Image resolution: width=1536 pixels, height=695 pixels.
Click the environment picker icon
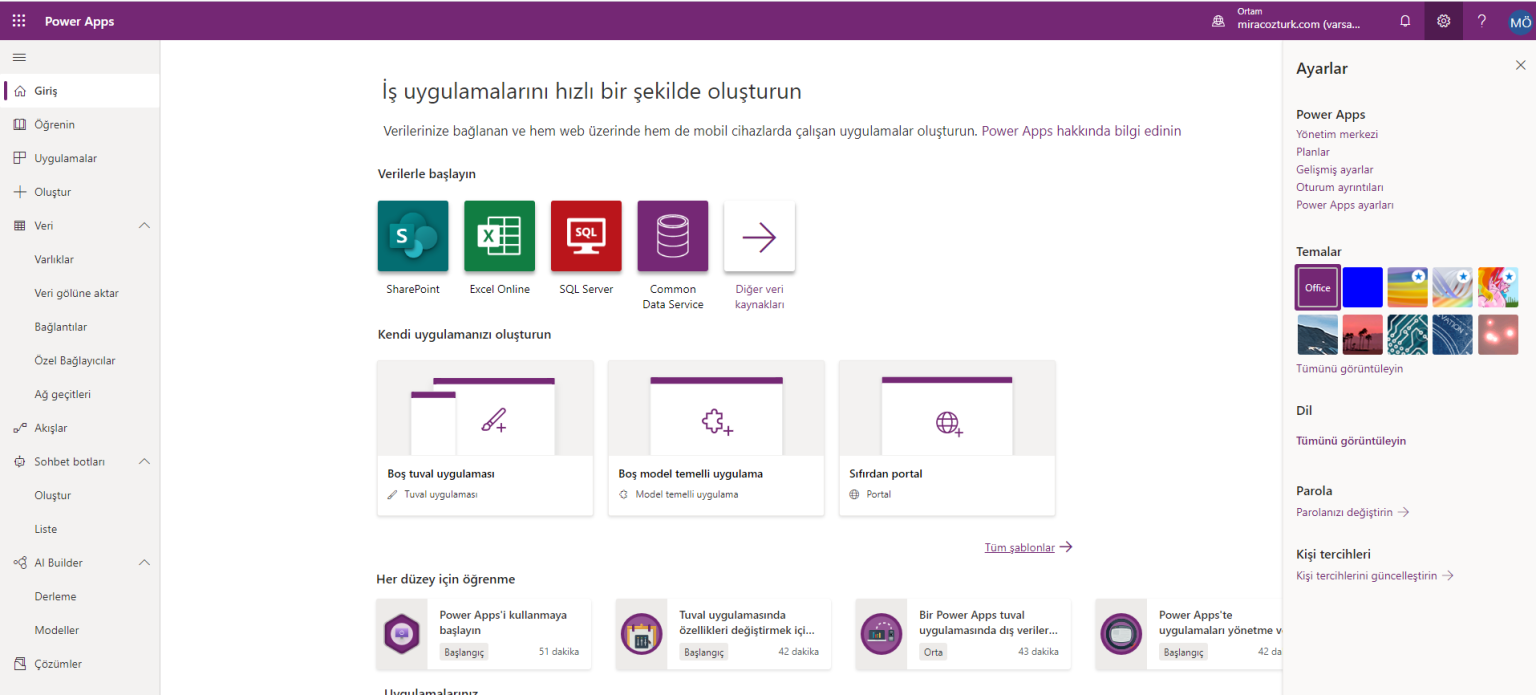[x=1218, y=21]
